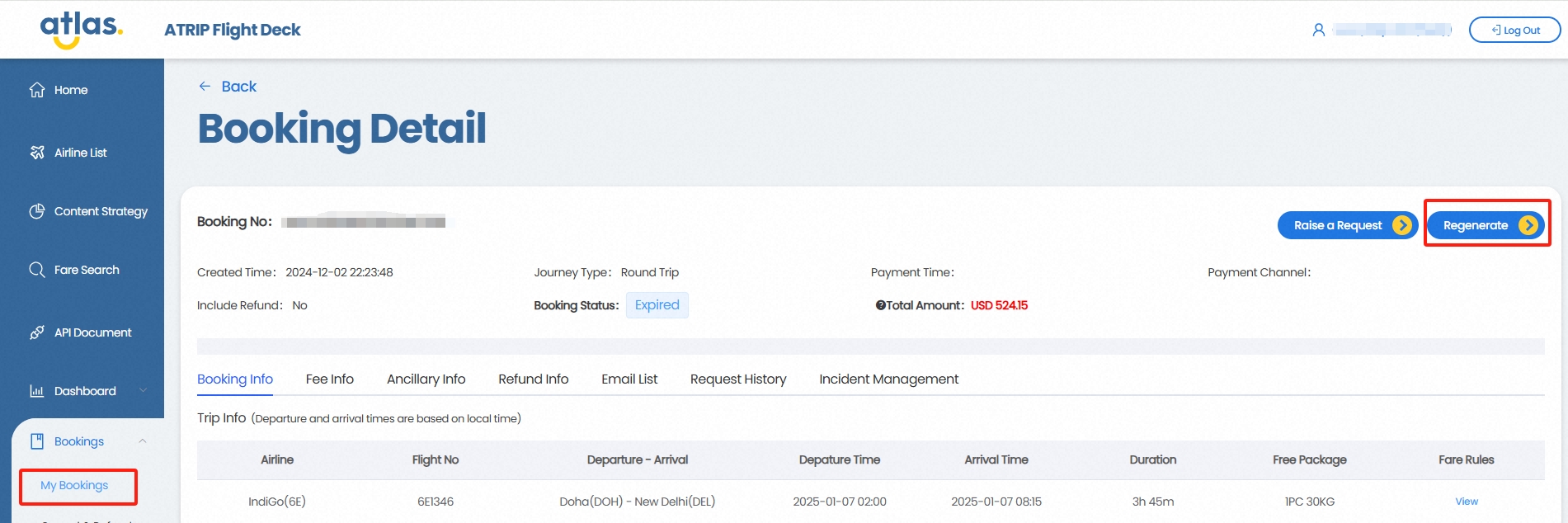The width and height of the screenshot is (1568, 523).
Task: Select the Refund Info tab
Action: coord(533,379)
